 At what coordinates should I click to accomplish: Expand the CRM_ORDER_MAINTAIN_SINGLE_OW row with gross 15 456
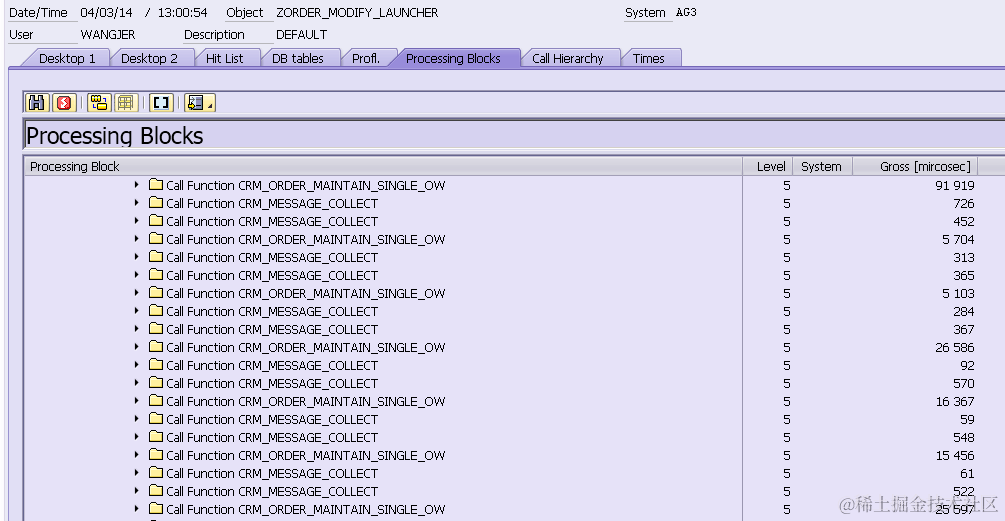coord(136,454)
